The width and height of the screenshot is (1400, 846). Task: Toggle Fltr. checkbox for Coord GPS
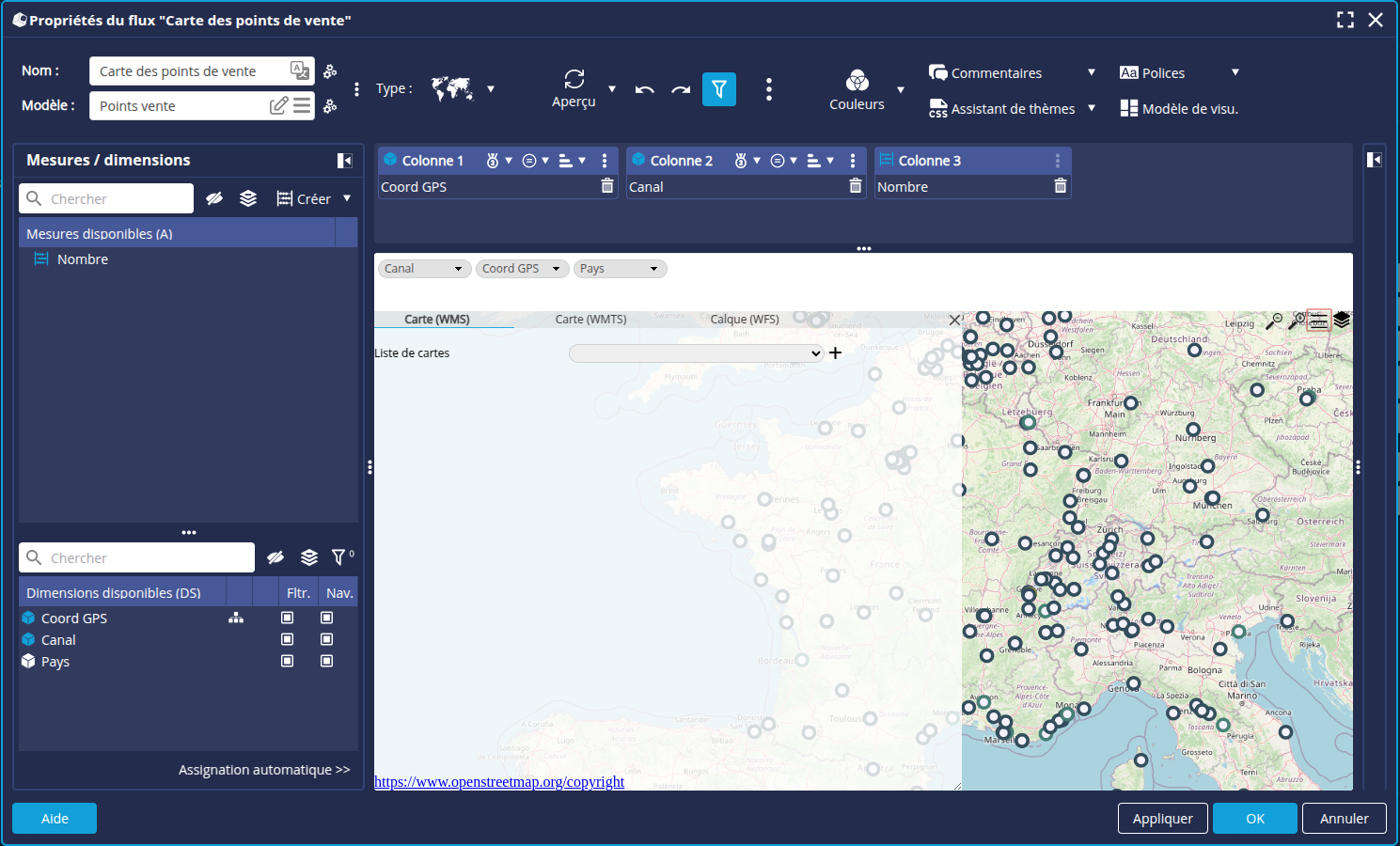(x=288, y=618)
